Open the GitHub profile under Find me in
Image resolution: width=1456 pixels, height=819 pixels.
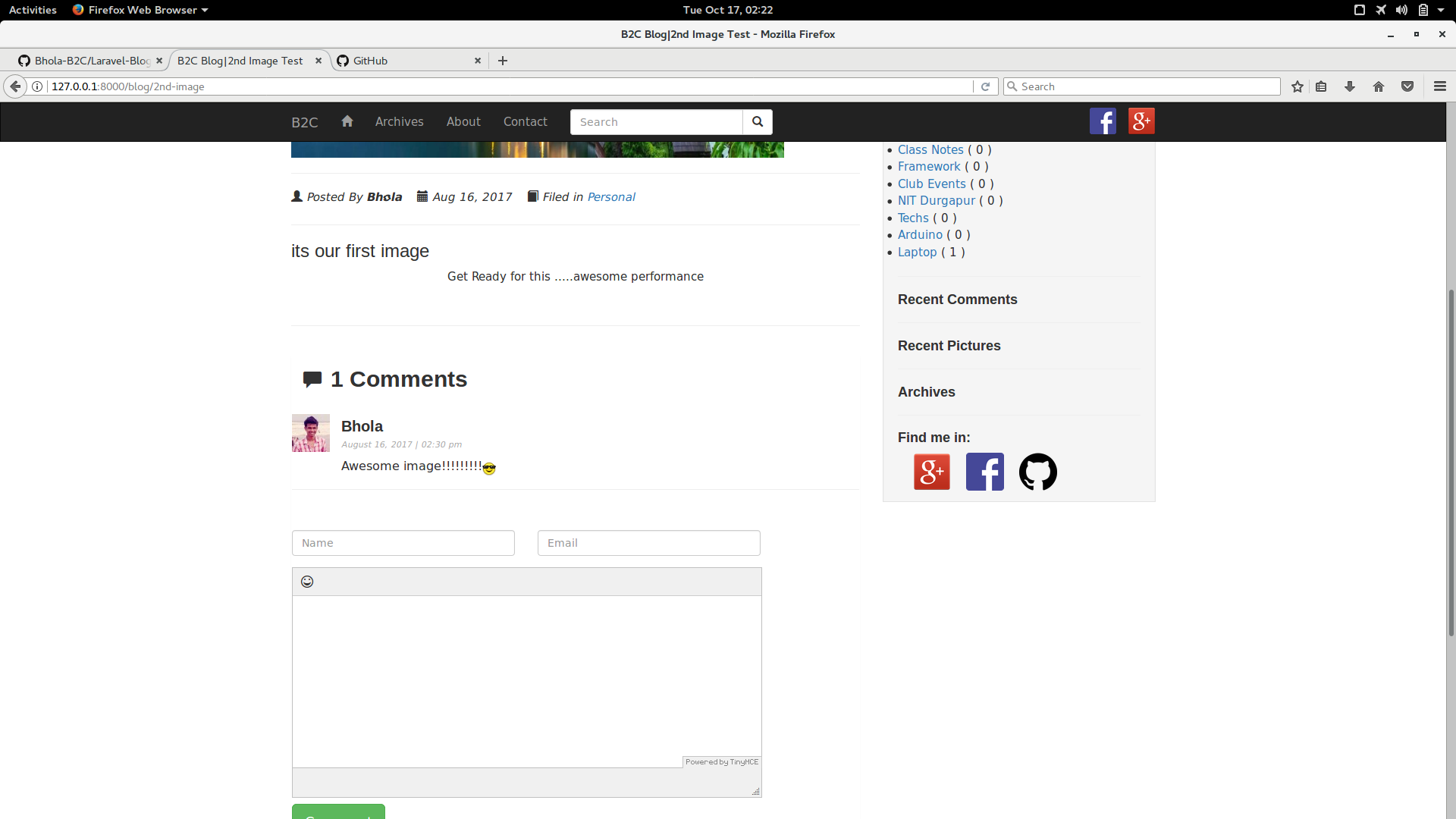pyautogui.click(x=1037, y=472)
